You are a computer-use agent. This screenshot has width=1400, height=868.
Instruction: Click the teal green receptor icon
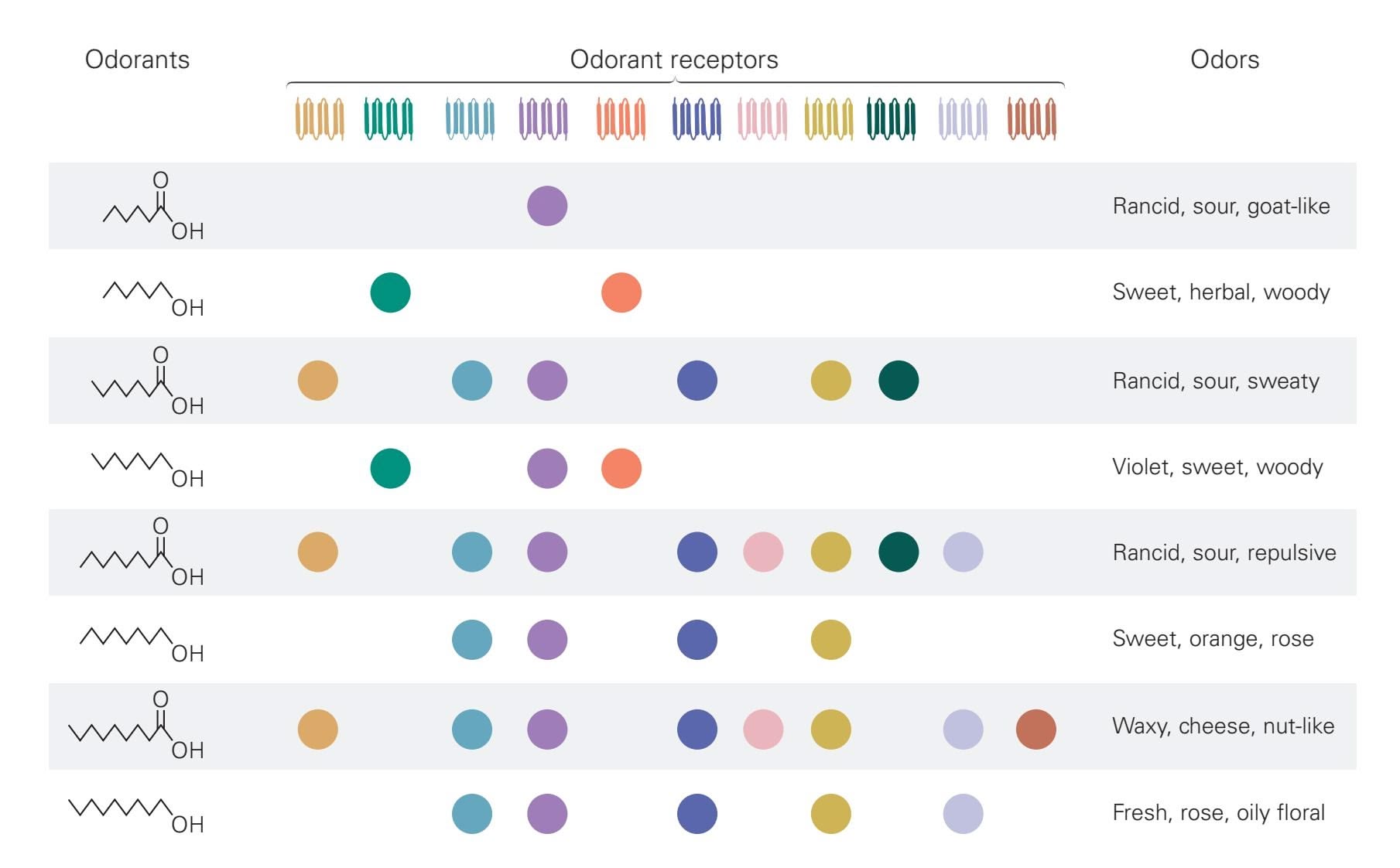click(x=389, y=118)
